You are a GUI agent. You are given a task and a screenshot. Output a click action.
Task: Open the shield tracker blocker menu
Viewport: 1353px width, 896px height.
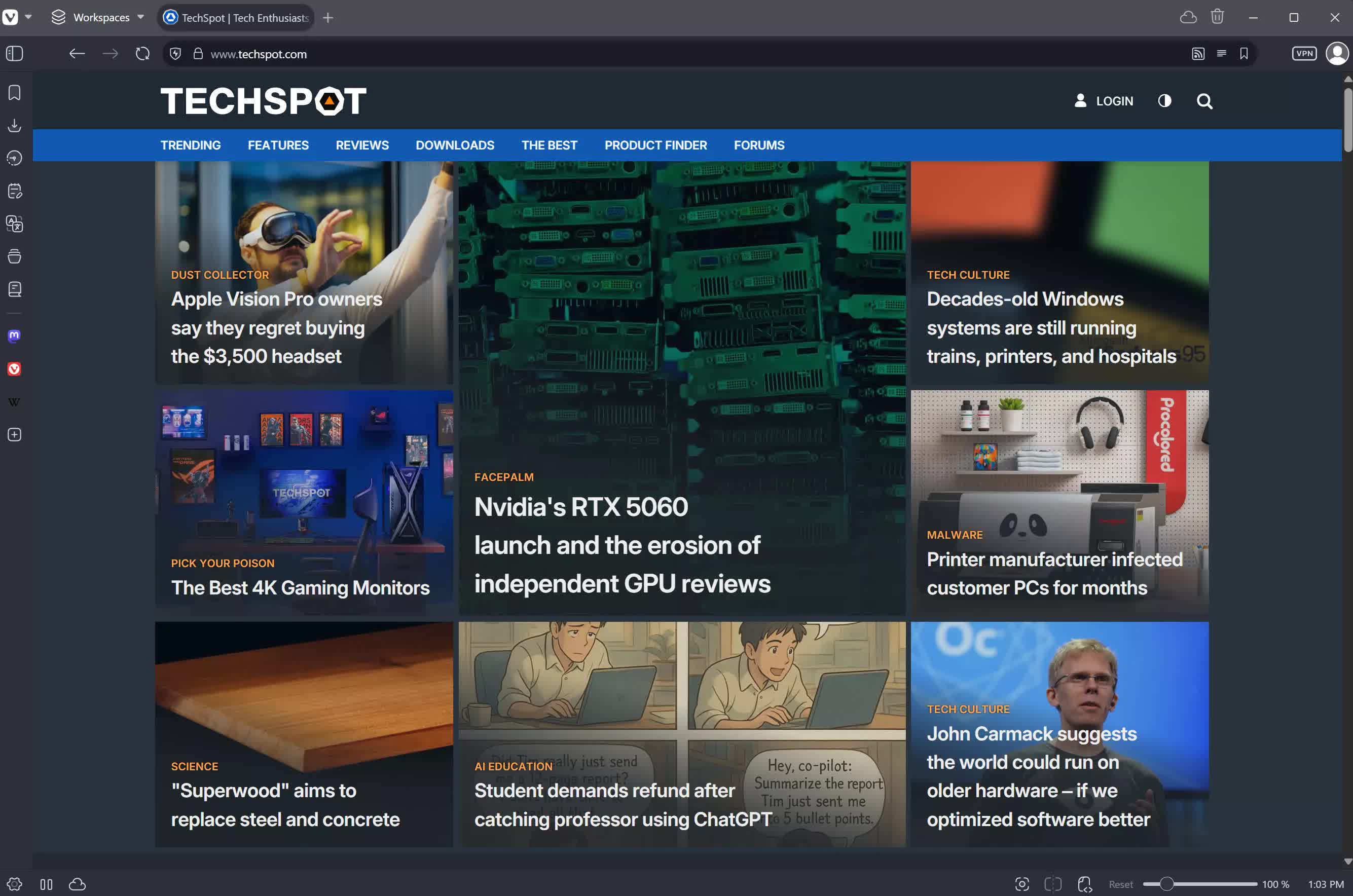[175, 54]
